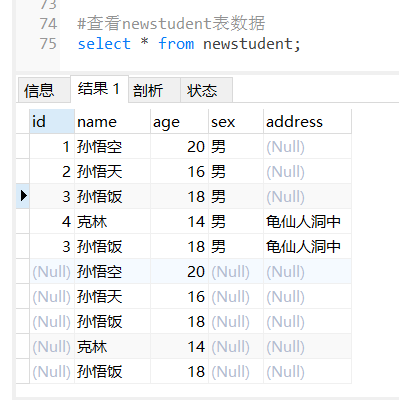Select Null id cell in the last row

point(52,372)
